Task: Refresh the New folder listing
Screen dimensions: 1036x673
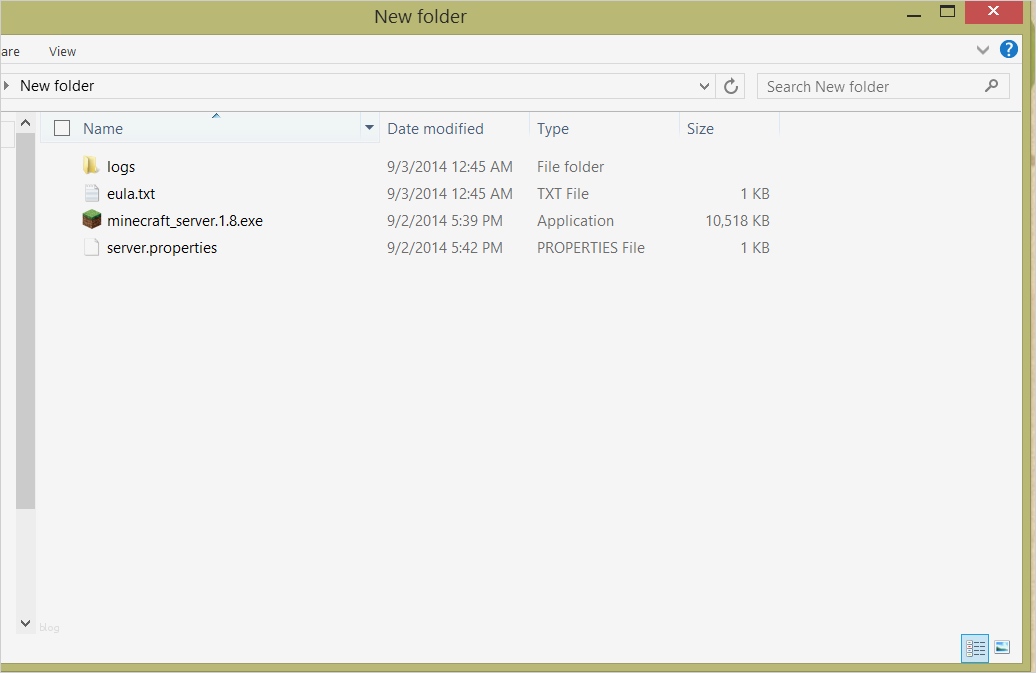Action: 731,87
